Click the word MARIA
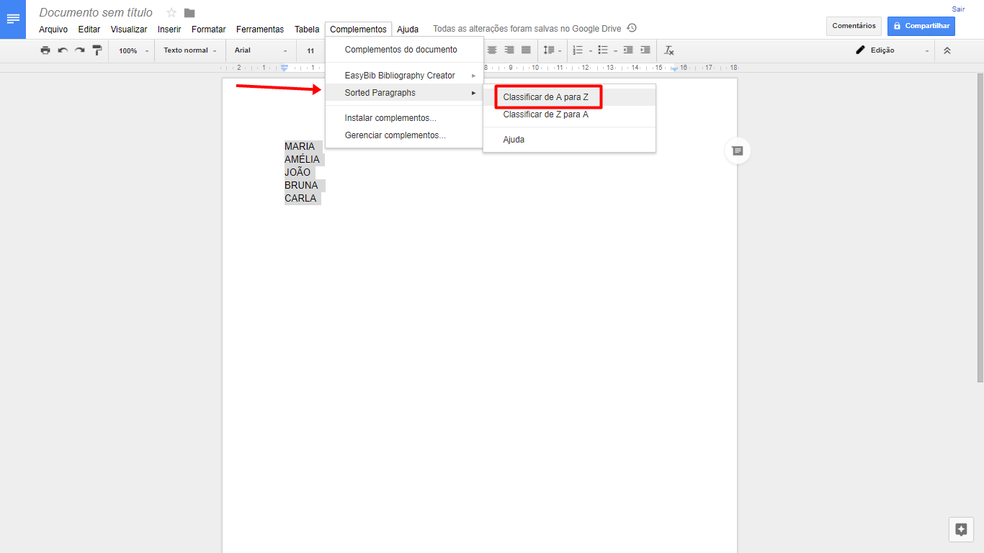Image resolution: width=984 pixels, height=553 pixels. (299, 146)
